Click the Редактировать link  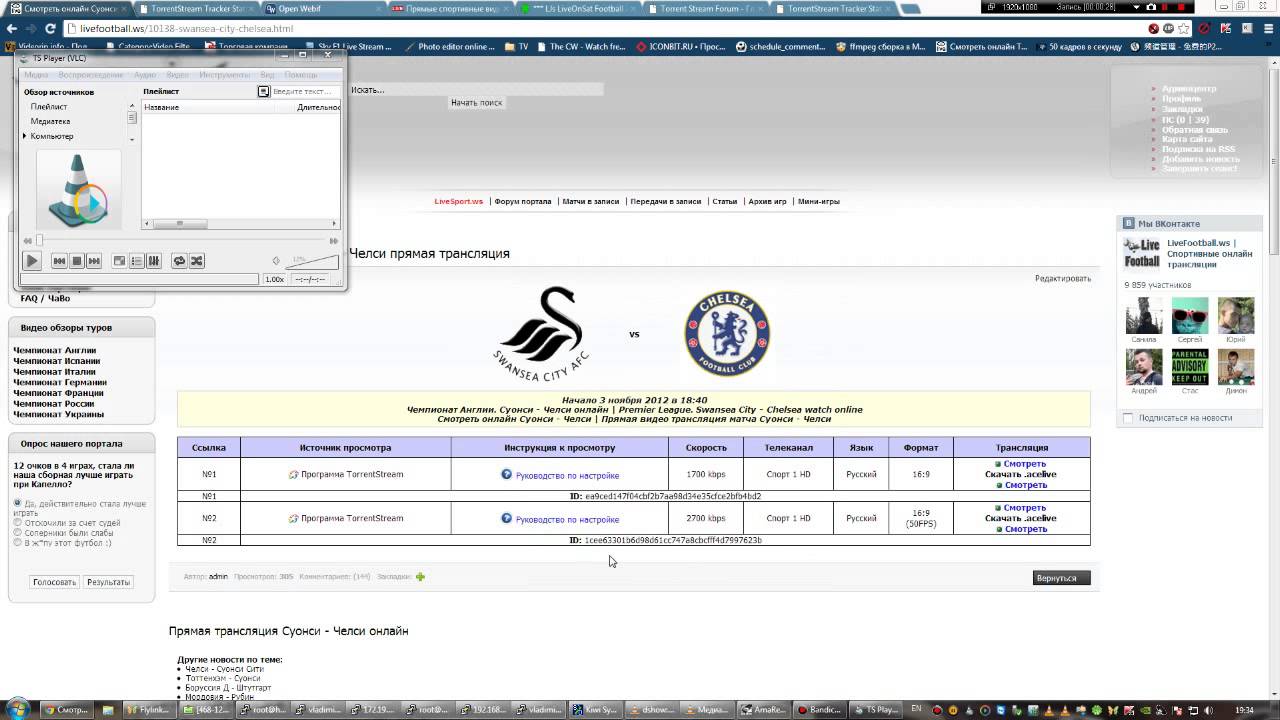[x=1063, y=278]
